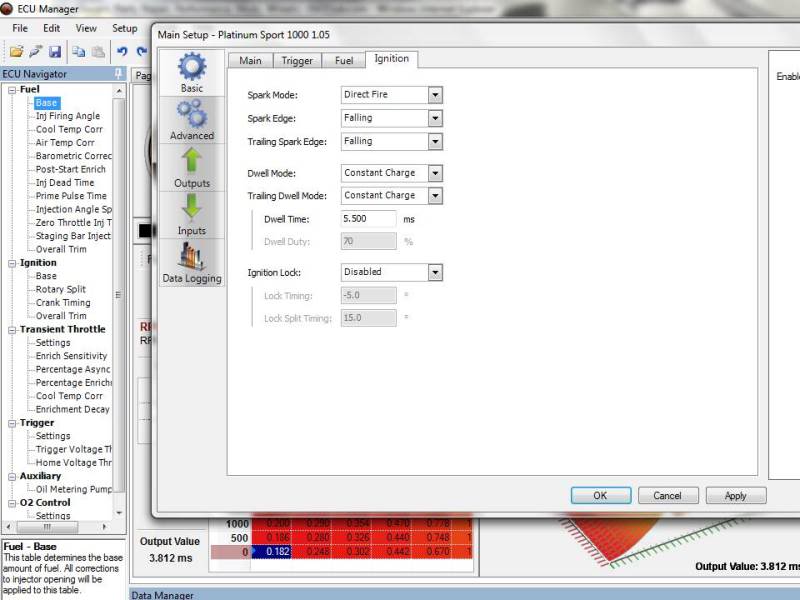The width and height of the screenshot is (800, 600).
Task: Select Crank Timing tree item
Action: pyautogui.click(x=63, y=302)
